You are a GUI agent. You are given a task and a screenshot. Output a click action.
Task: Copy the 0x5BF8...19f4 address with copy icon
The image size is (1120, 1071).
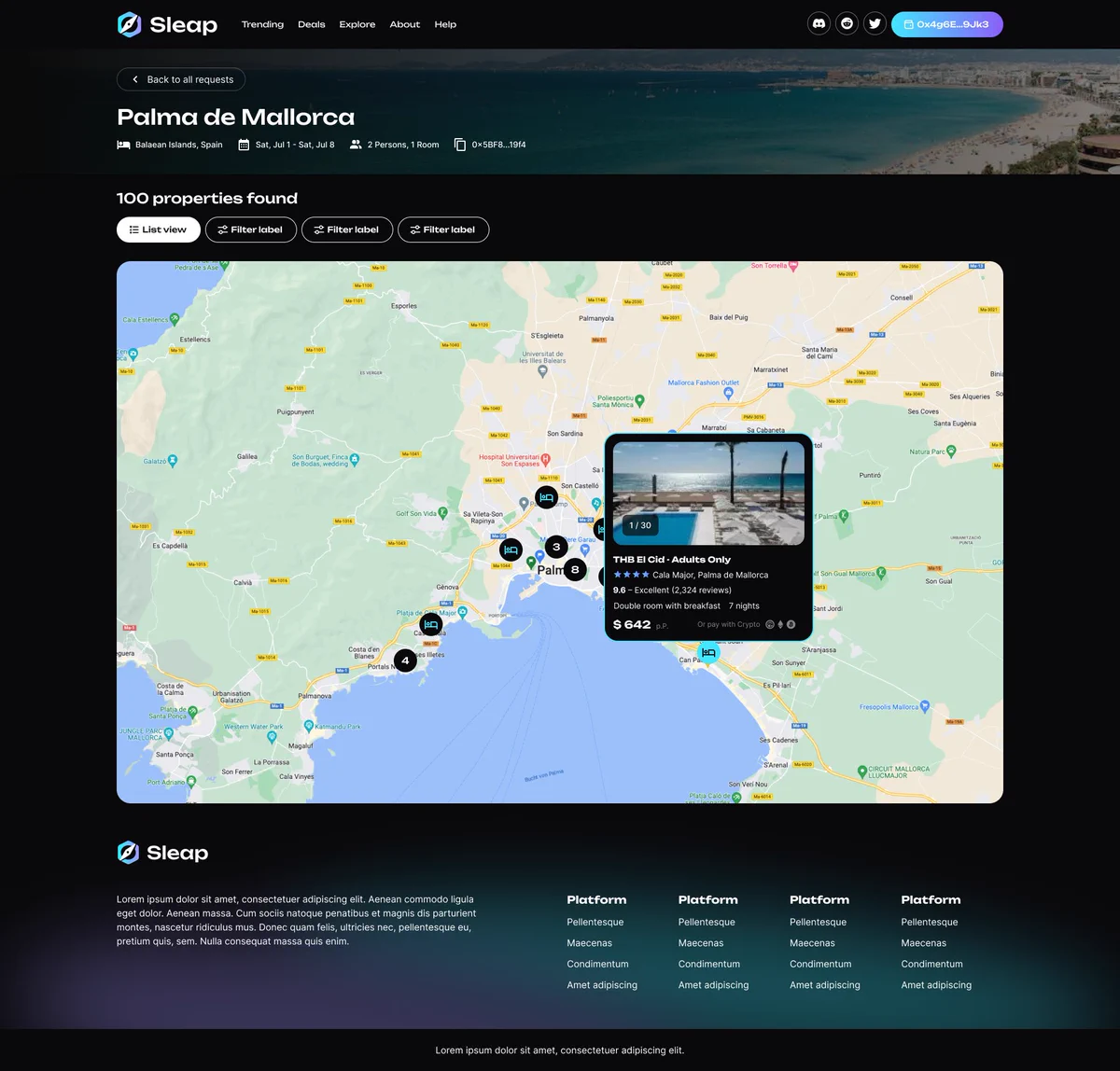coord(460,145)
